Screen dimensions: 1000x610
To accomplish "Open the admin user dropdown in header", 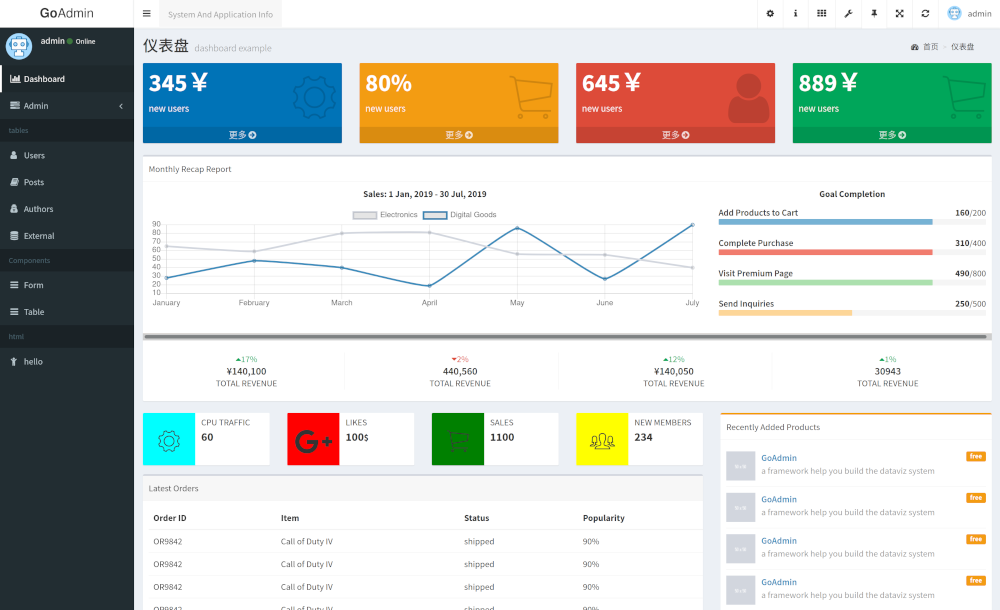I will tap(969, 14).
